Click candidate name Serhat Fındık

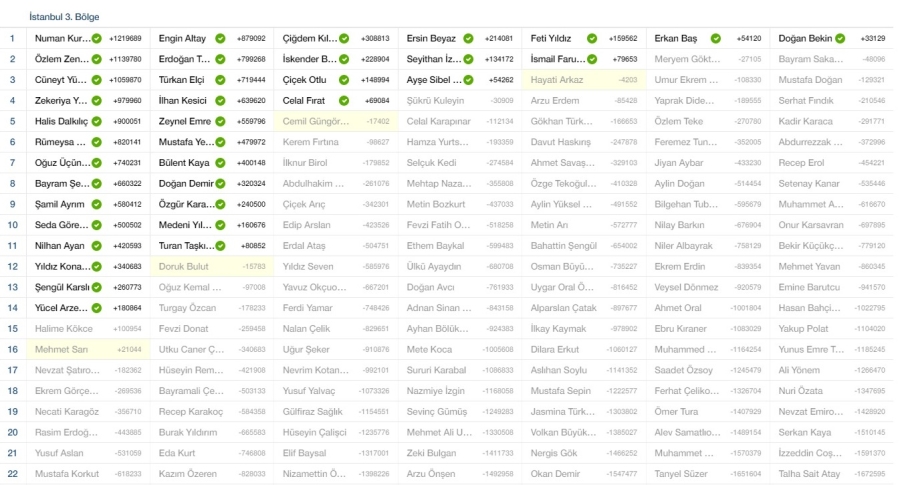click(x=806, y=100)
